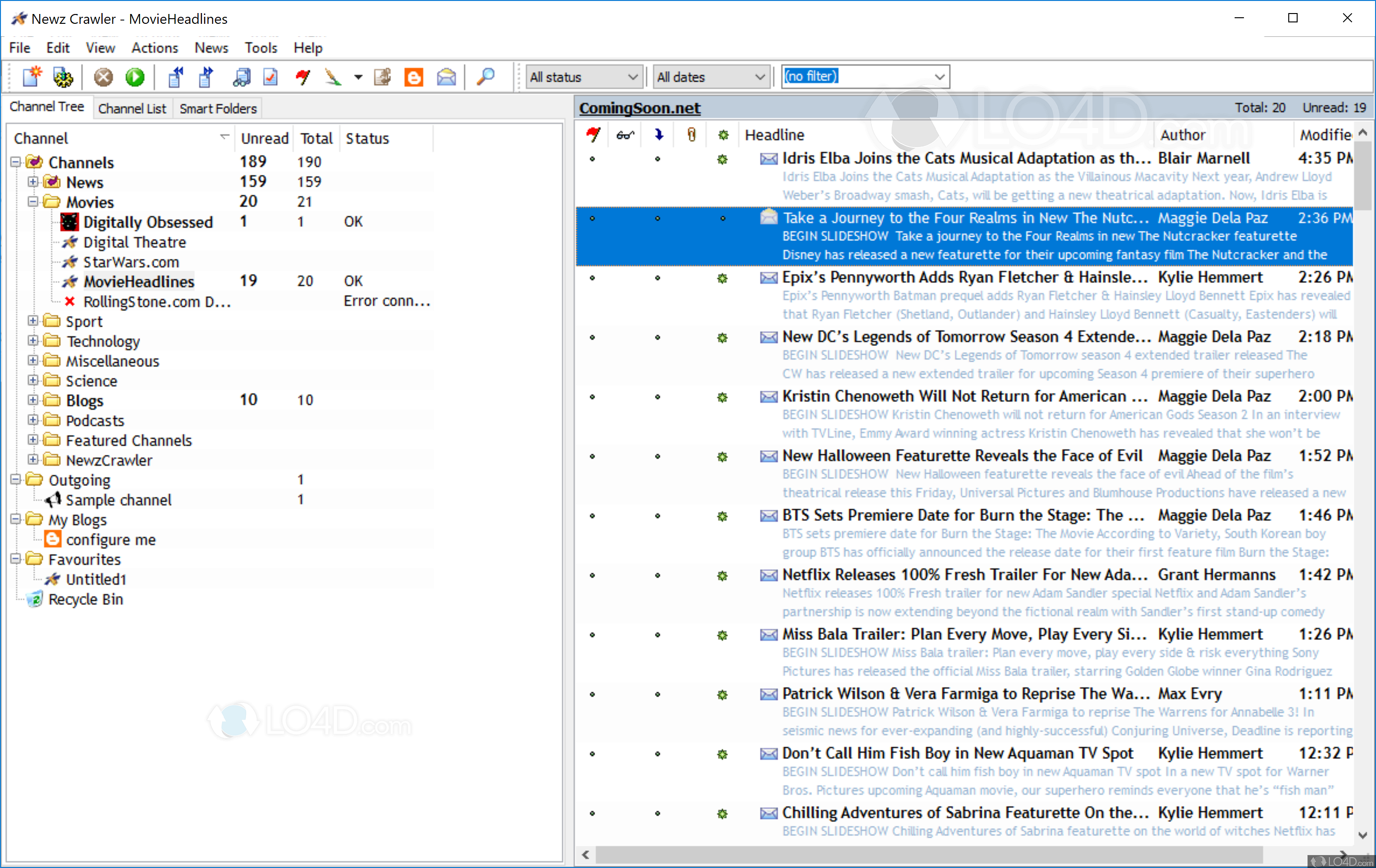Click the New Channel toolbar icon

[32, 77]
